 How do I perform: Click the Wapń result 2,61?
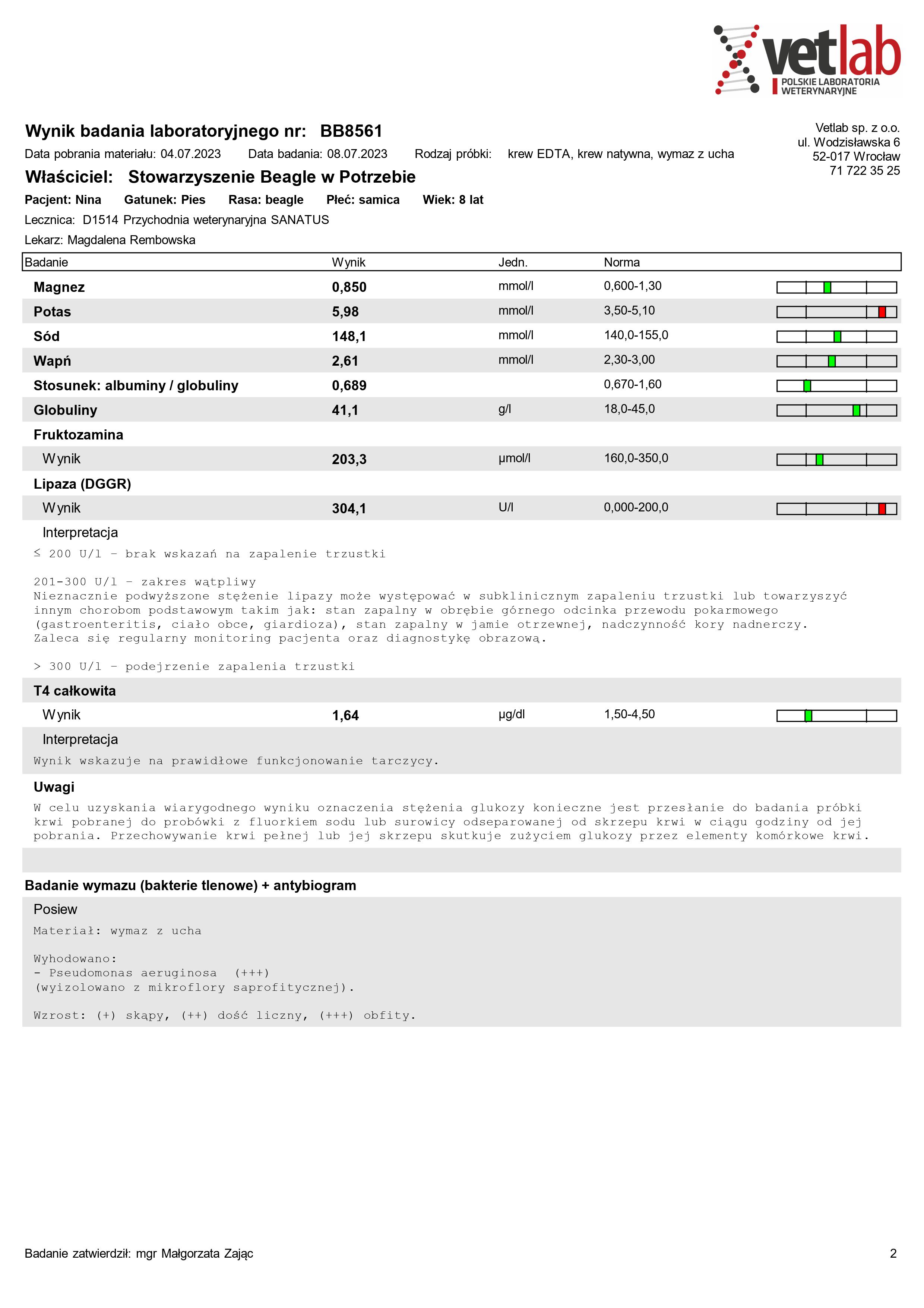click(x=345, y=360)
